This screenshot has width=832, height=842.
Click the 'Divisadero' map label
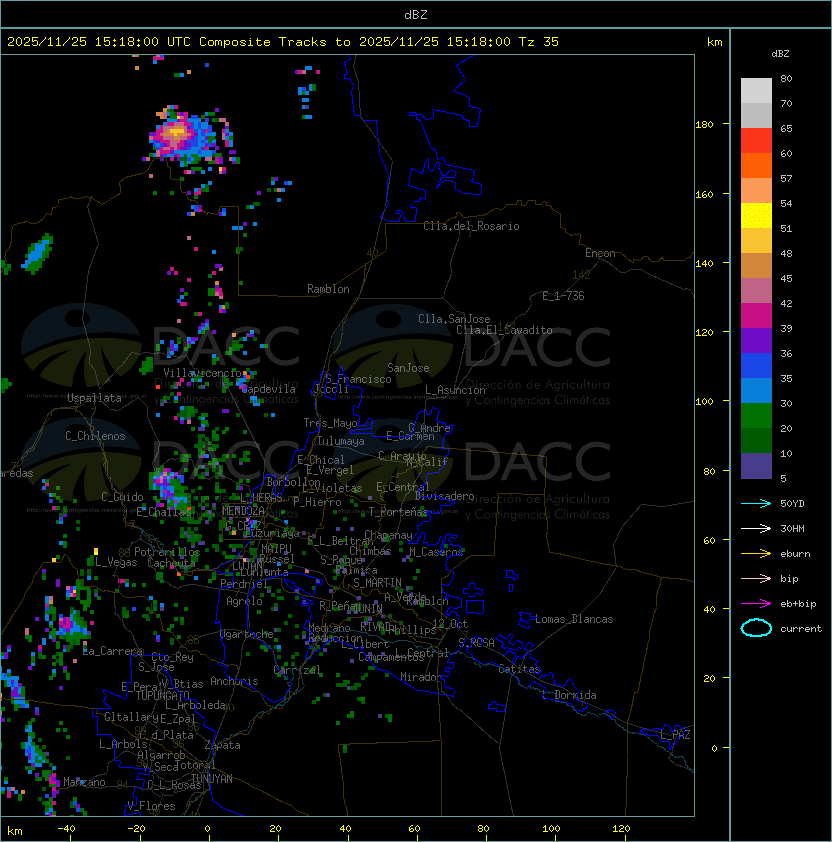click(444, 496)
